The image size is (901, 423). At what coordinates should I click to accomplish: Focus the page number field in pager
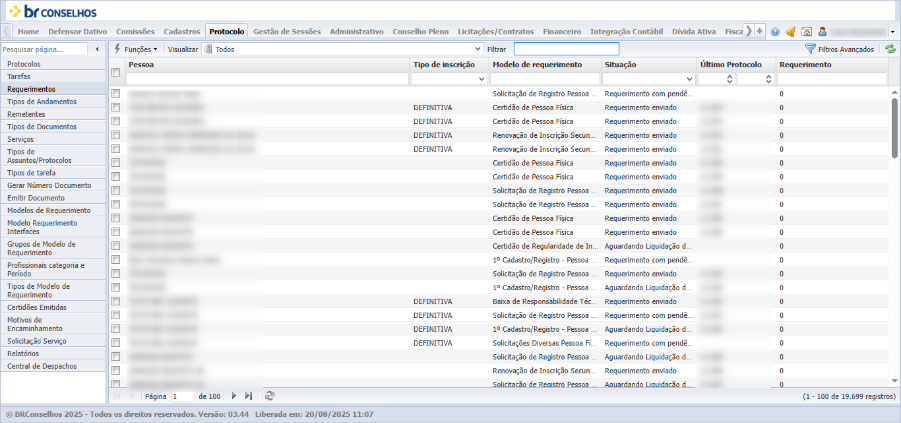click(x=183, y=396)
